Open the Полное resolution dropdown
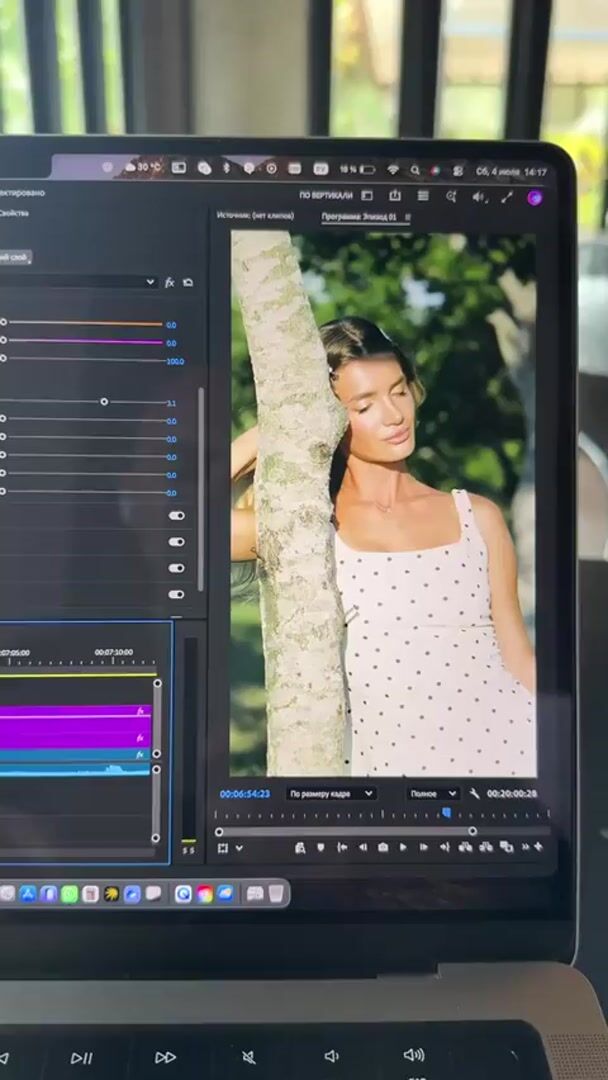The height and width of the screenshot is (1080, 608). pyautogui.click(x=432, y=794)
